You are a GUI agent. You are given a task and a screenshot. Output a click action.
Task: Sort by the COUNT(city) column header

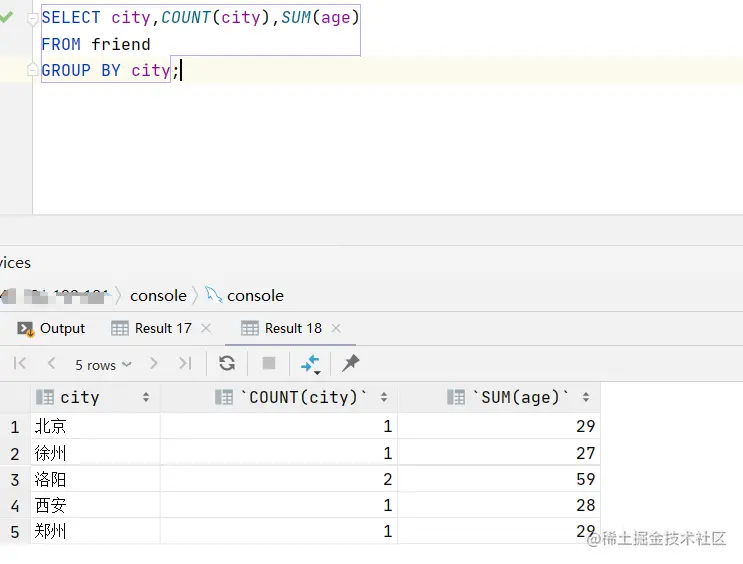click(x=280, y=397)
